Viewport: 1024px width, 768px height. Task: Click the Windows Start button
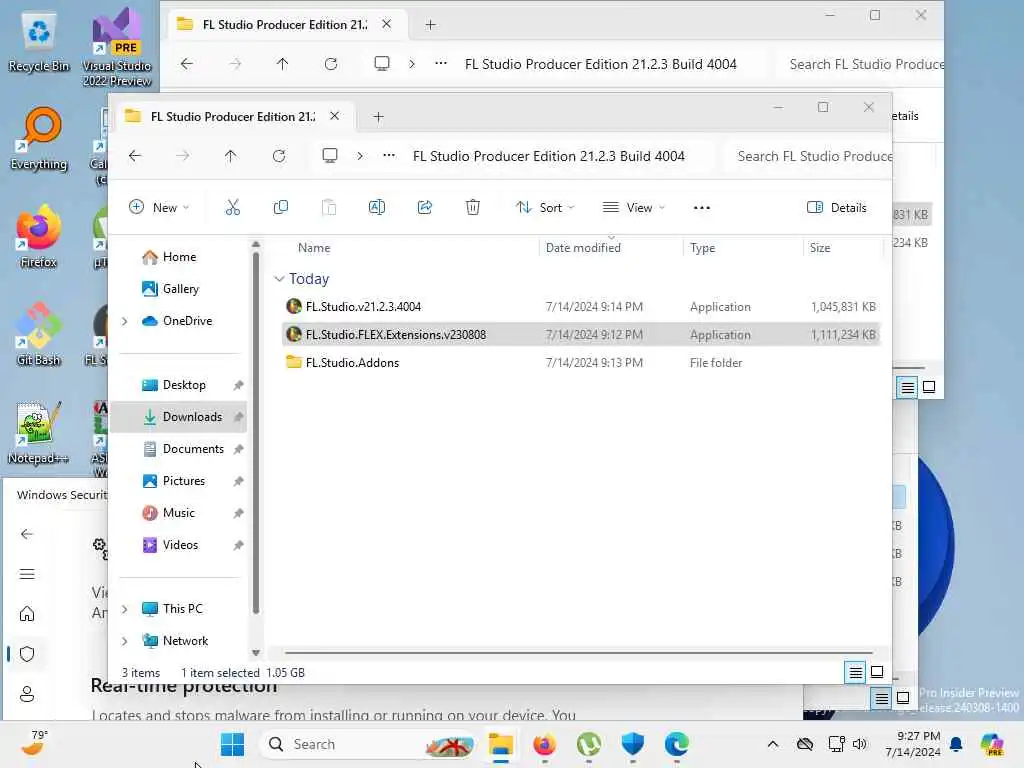[x=232, y=744]
